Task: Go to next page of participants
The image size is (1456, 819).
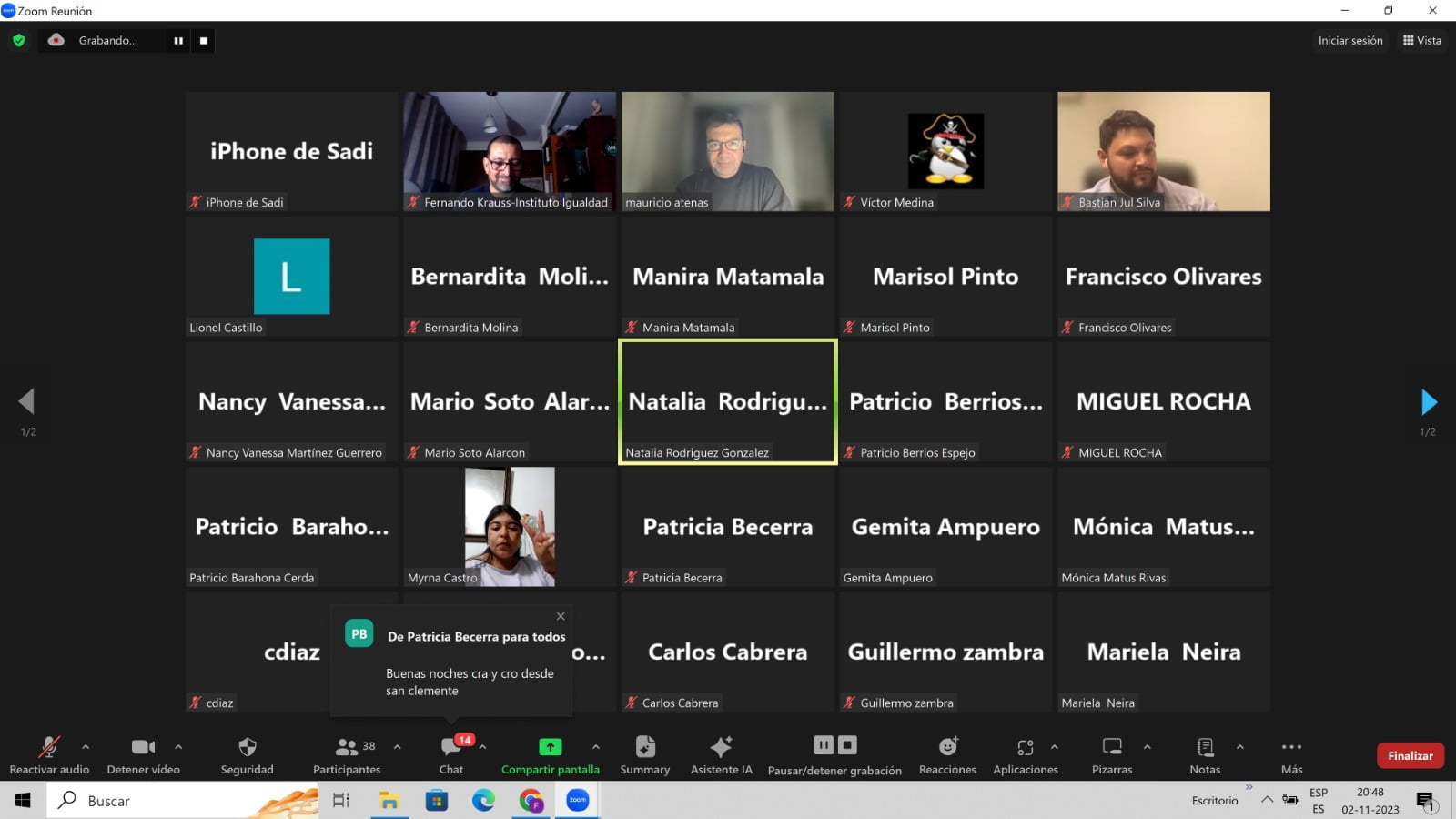Action: point(1429,401)
